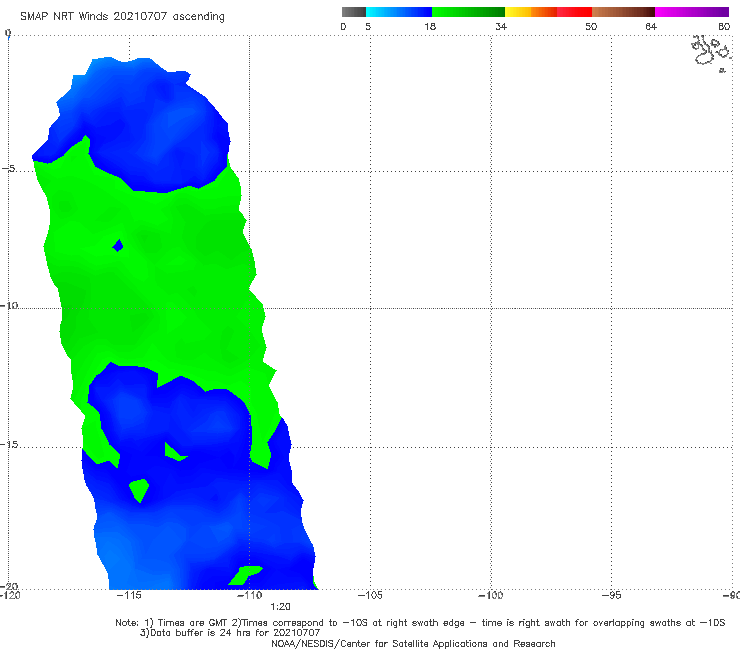The image size is (740, 650).
Task: Click the small blue patch inside the green wind area
Action: (118, 245)
